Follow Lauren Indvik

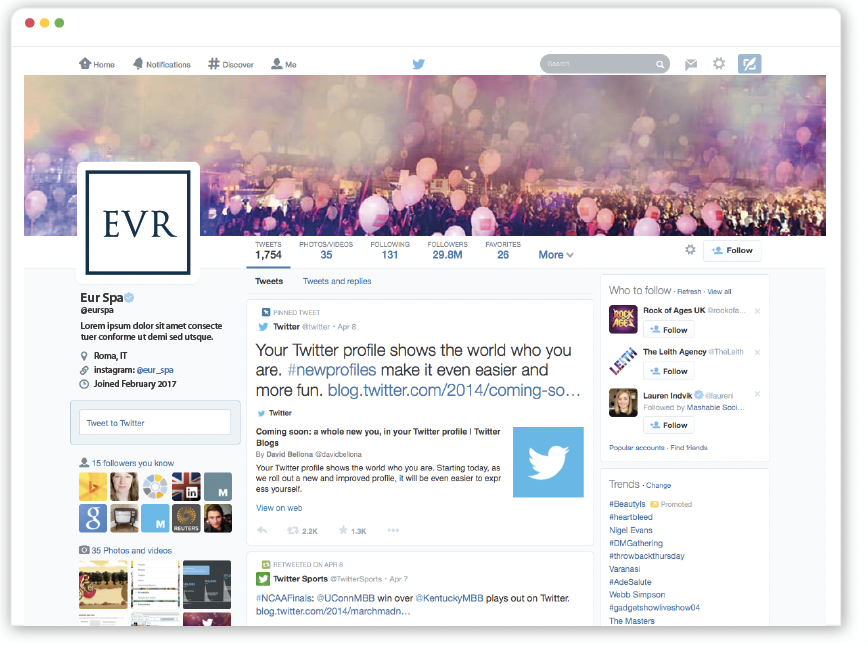669,425
